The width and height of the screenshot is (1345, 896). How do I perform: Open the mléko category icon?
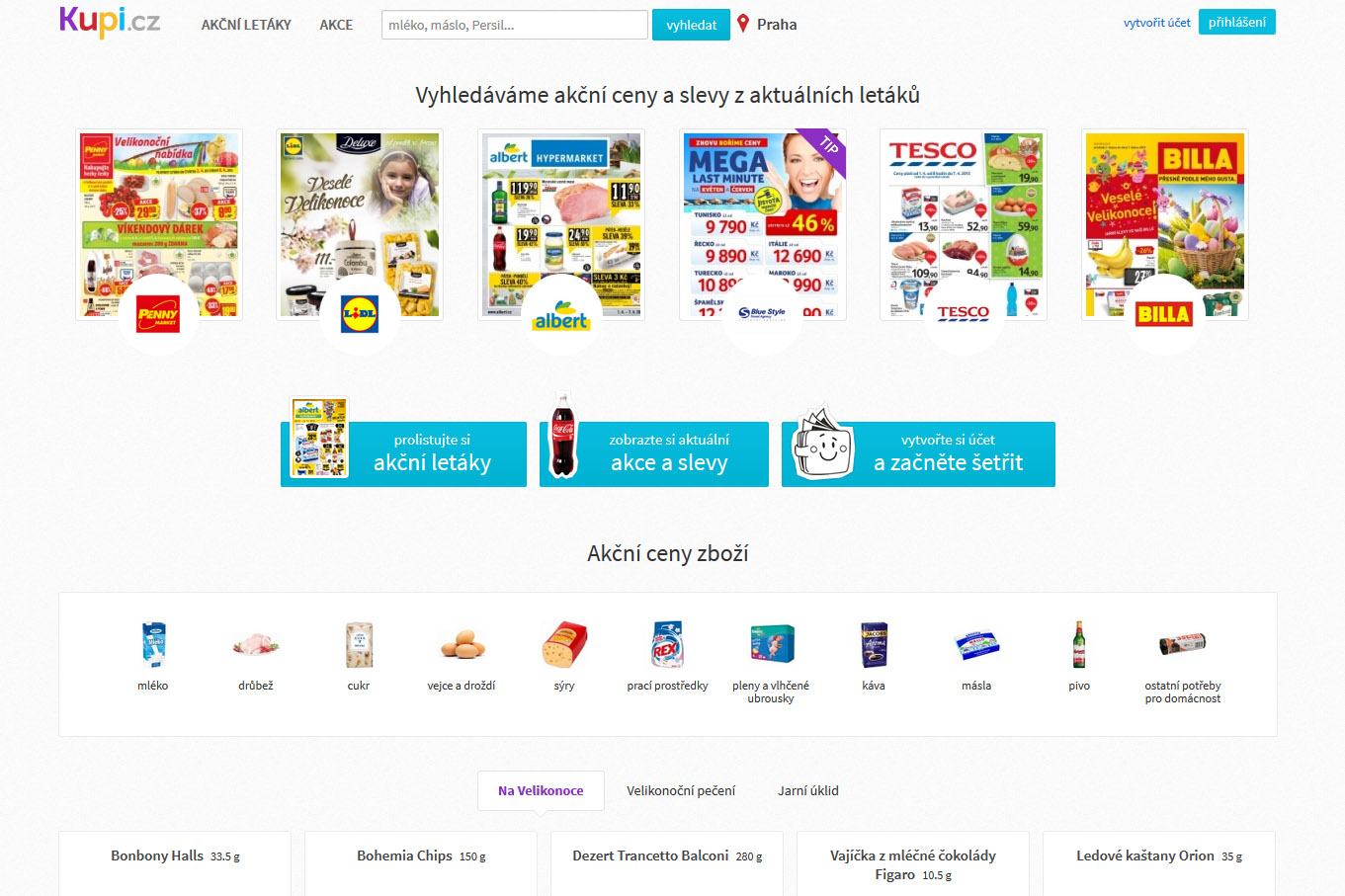153,645
